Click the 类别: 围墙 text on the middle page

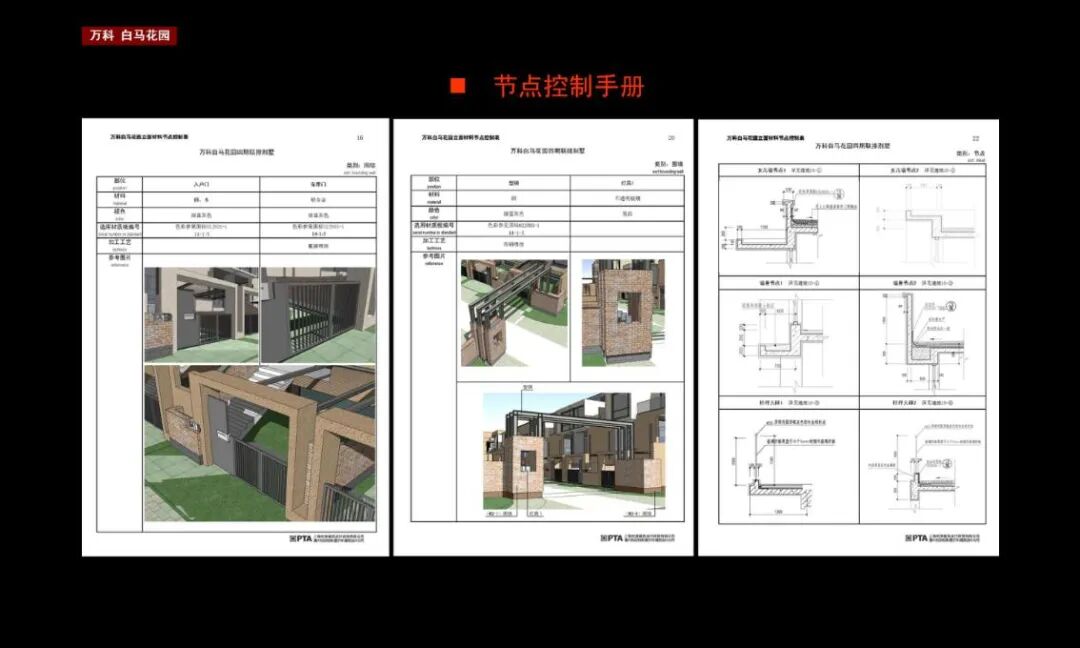pos(668,165)
